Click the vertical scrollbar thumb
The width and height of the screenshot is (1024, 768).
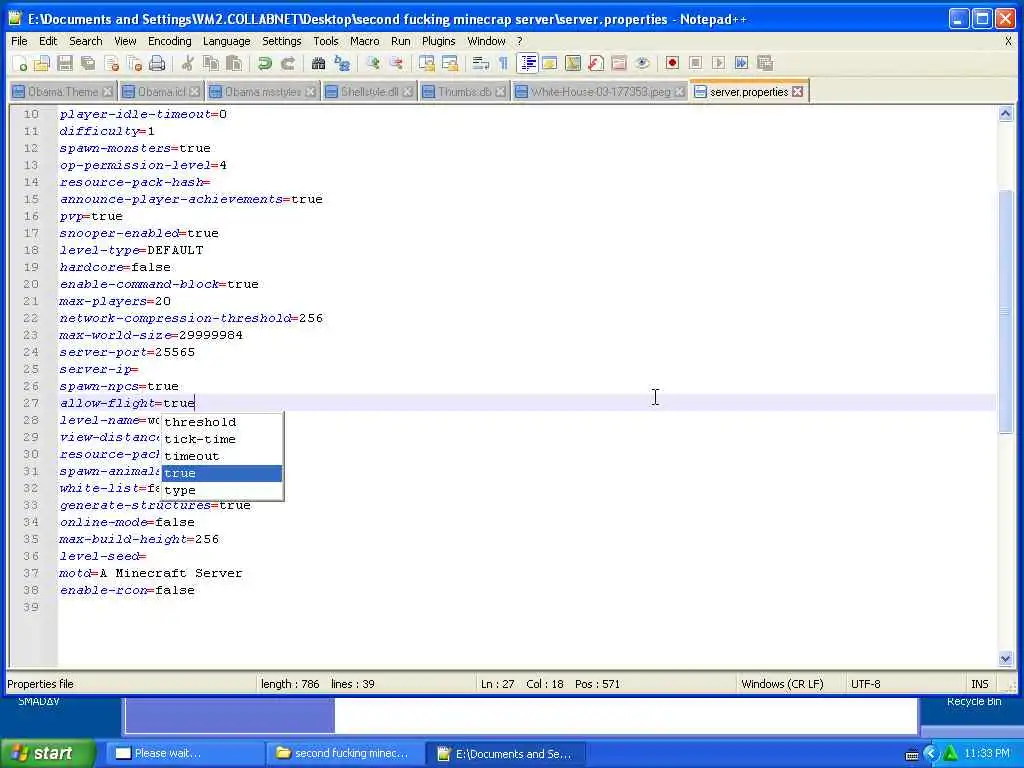pos(1006,311)
